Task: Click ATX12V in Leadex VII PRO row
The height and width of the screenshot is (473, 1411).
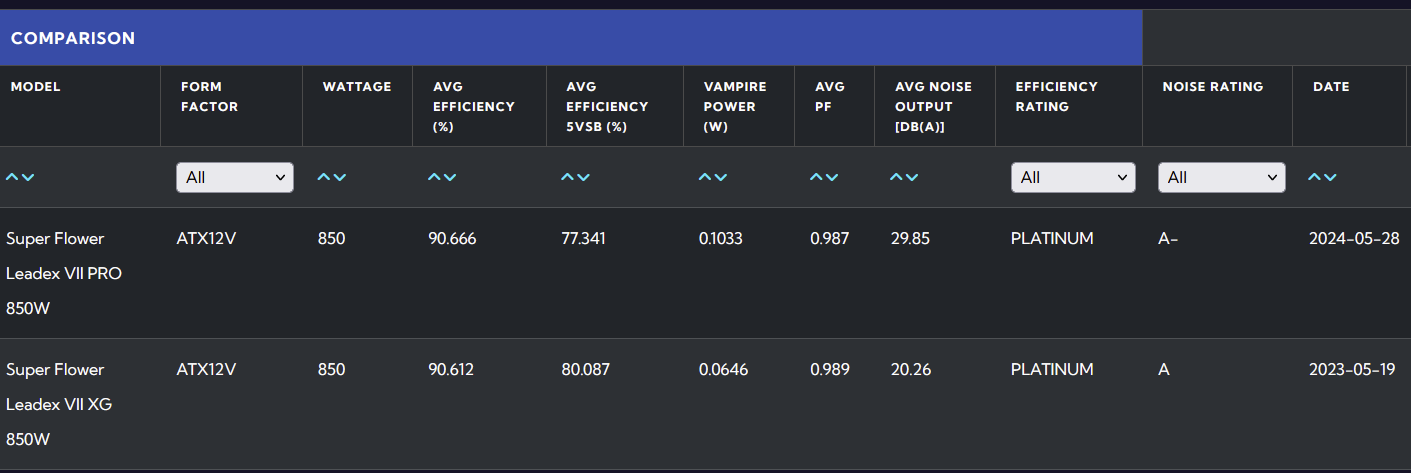Action: (x=206, y=238)
